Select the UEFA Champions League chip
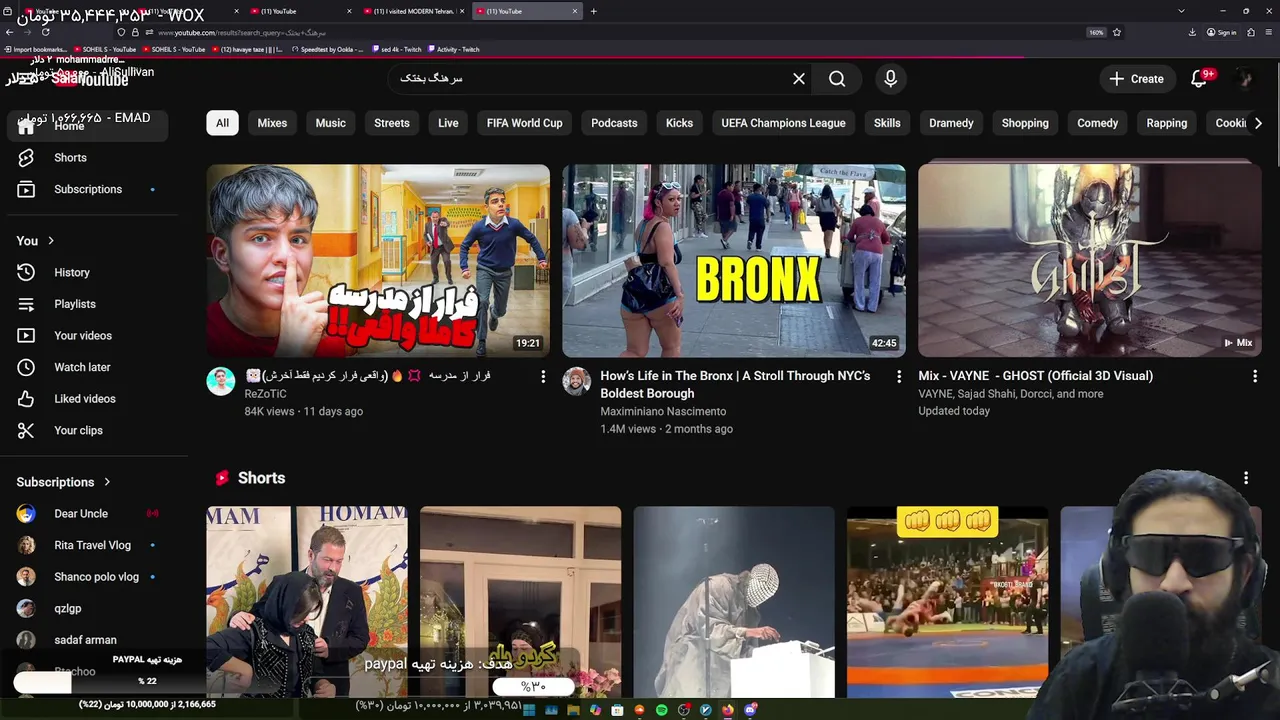 coord(783,123)
